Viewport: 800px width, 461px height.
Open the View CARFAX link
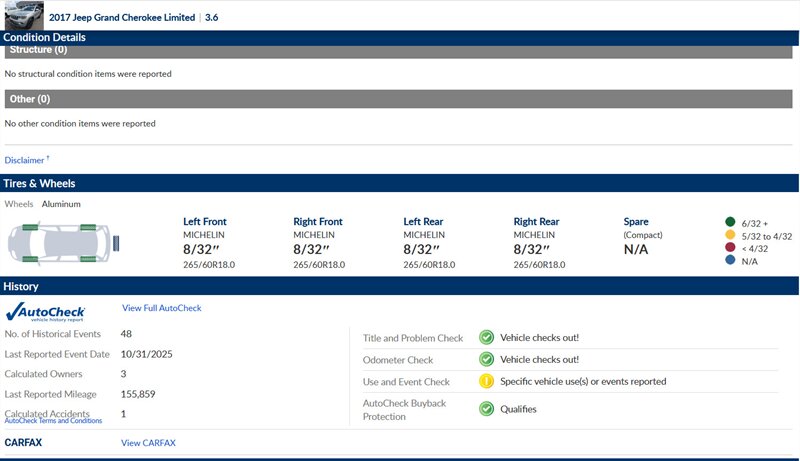click(x=147, y=442)
